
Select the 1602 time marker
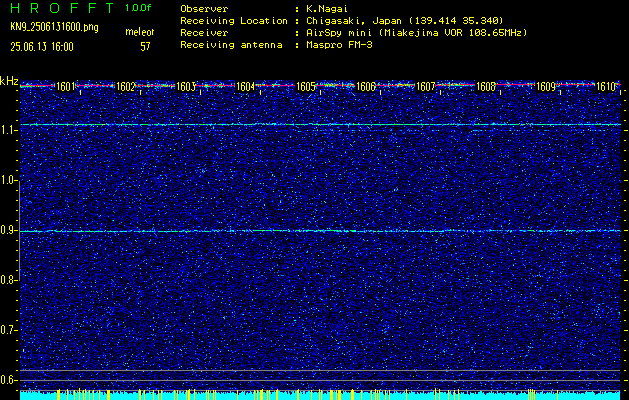(x=126, y=87)
